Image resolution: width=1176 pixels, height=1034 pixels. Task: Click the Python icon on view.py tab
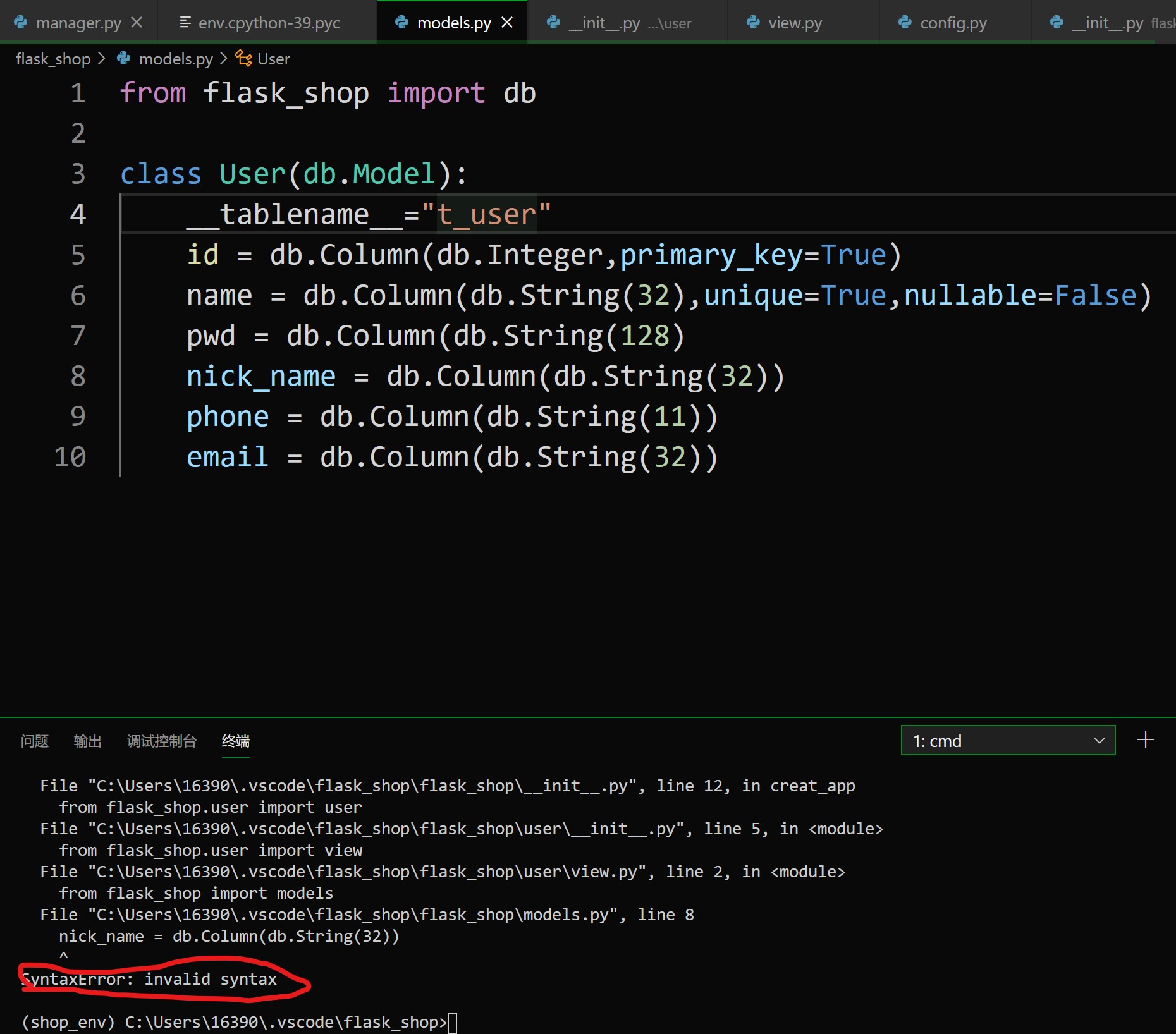pyautogui.click(x=753, y=23)
